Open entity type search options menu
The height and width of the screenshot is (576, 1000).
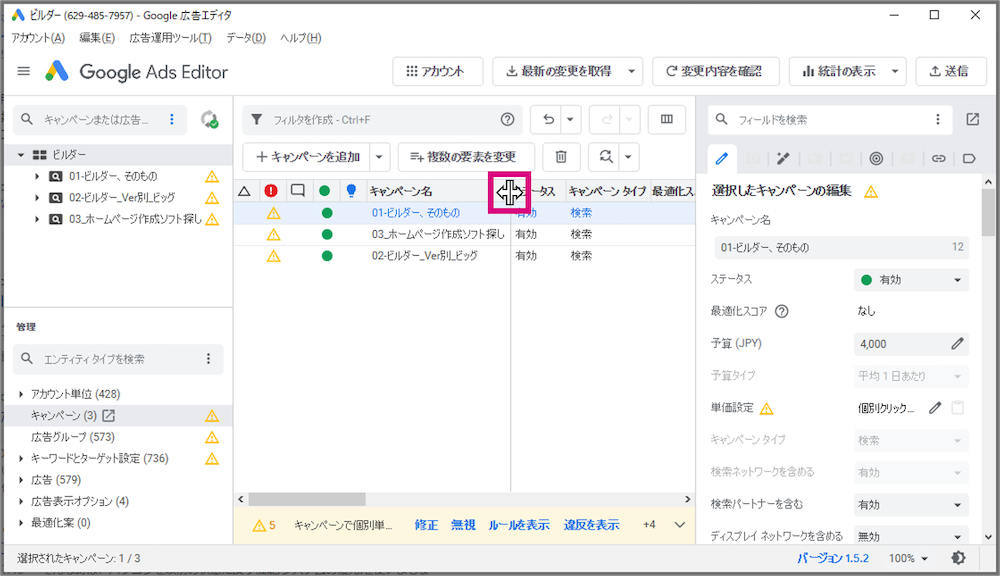208,359
